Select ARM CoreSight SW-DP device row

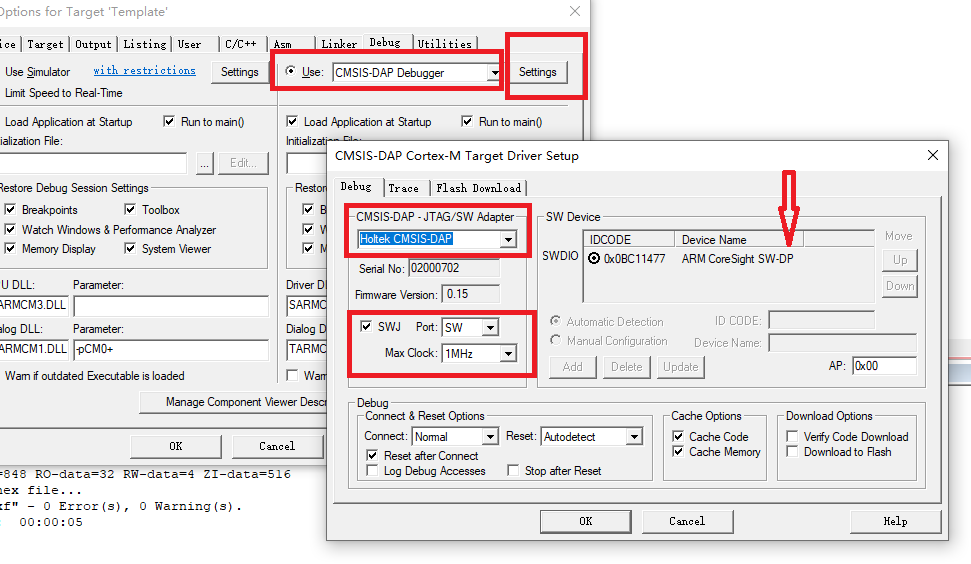click(728, 259)
